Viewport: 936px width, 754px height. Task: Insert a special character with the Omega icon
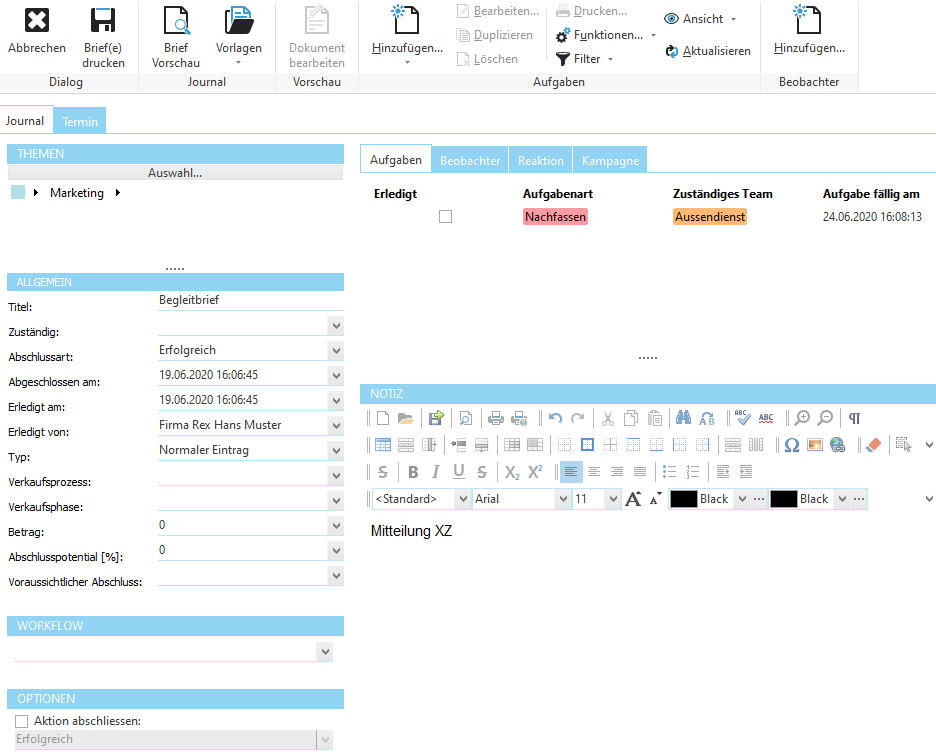[x=790, y=445]
